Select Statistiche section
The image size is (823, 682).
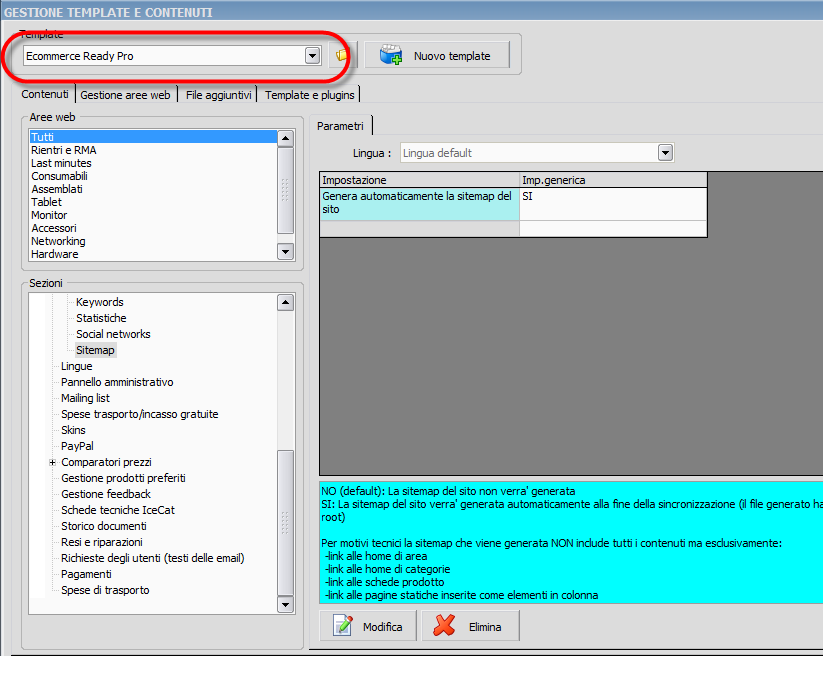(x=101, y=318)
